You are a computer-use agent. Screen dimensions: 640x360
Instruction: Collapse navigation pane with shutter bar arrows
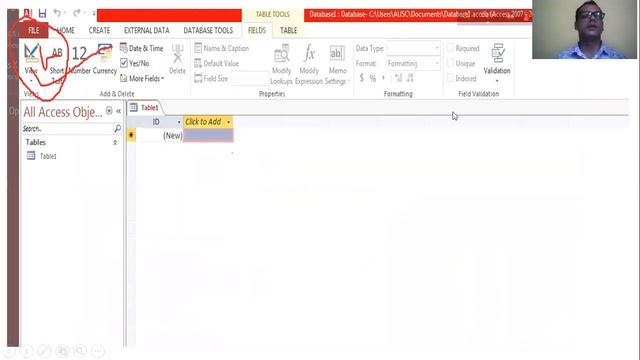pyautogui.click(x=119, y=111)
